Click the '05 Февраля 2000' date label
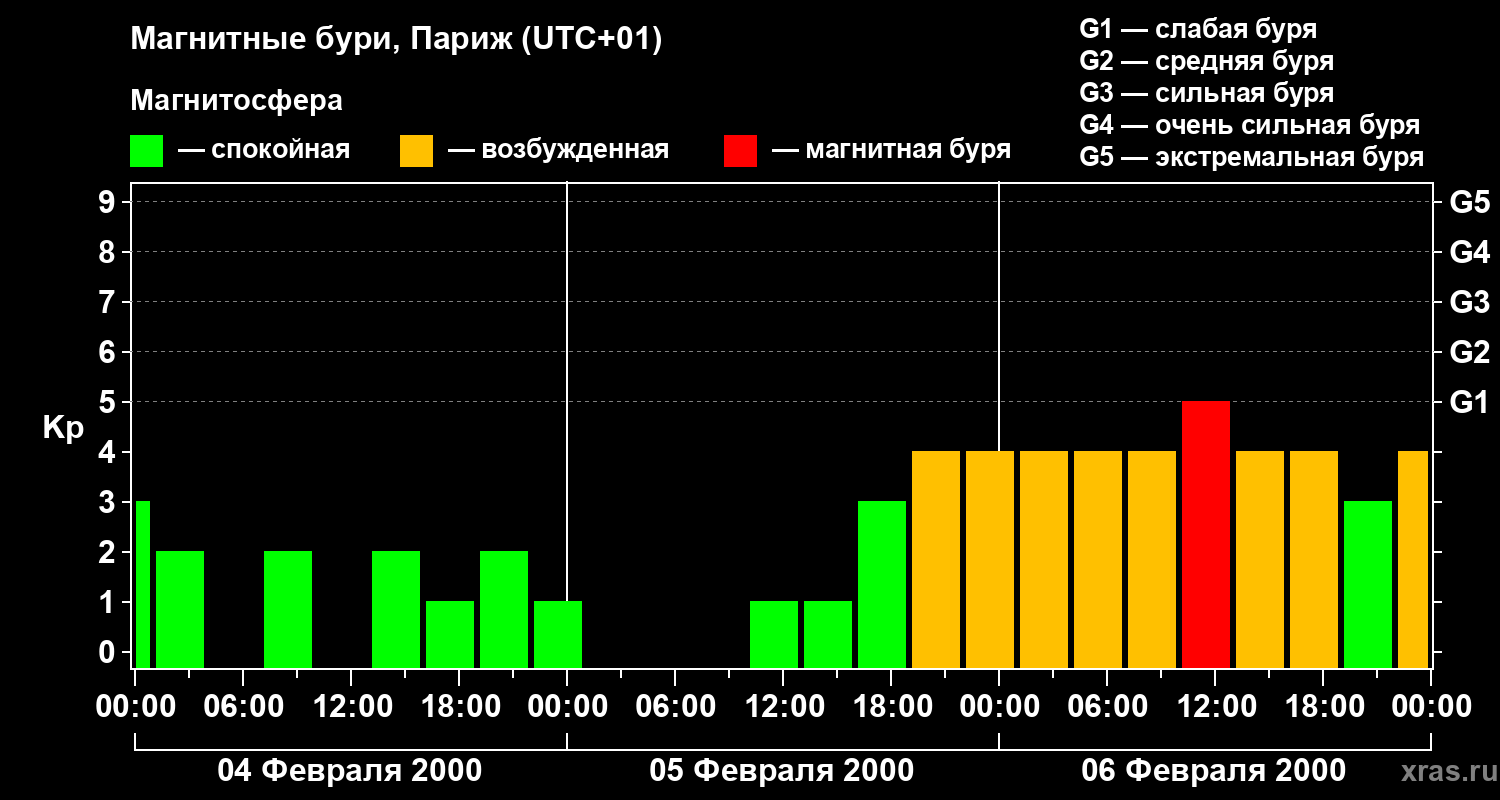 click(782, 771)
